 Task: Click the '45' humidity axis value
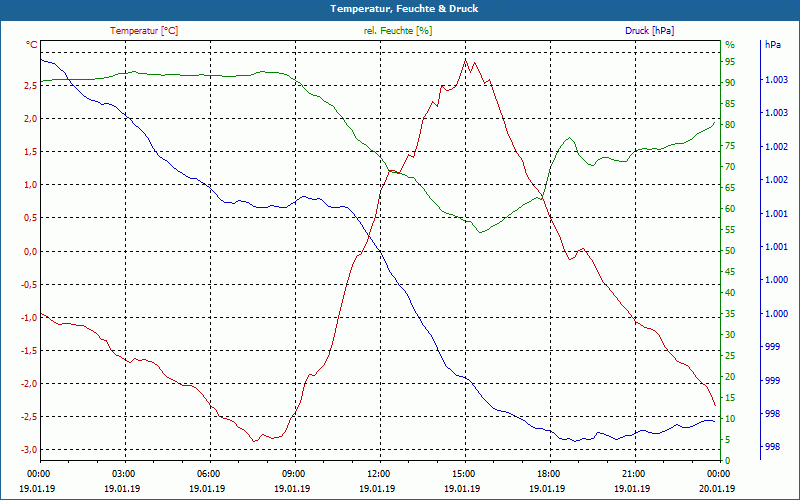(x=730, y=272)
